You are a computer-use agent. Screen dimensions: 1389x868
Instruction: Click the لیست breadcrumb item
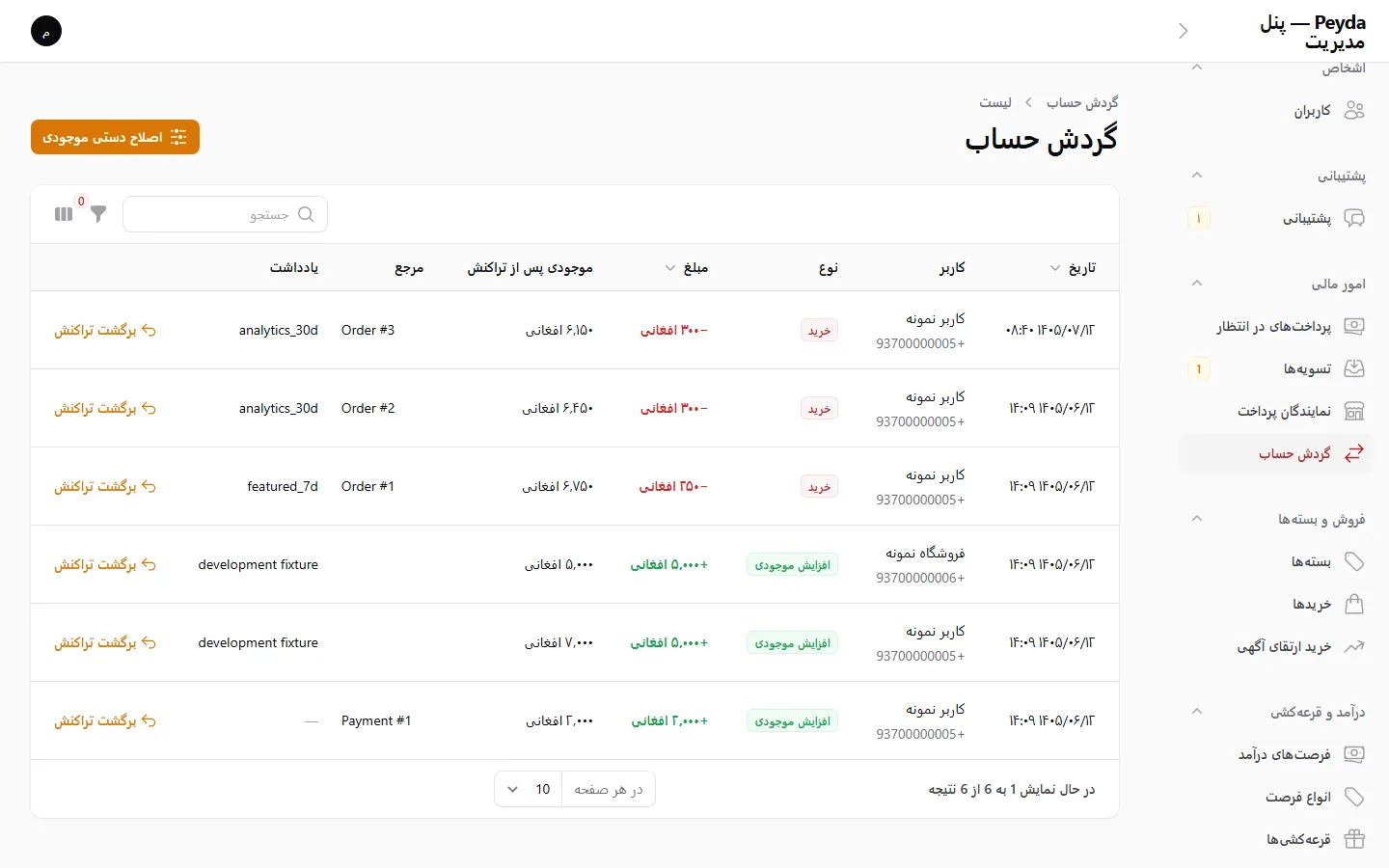coord(995,102)
